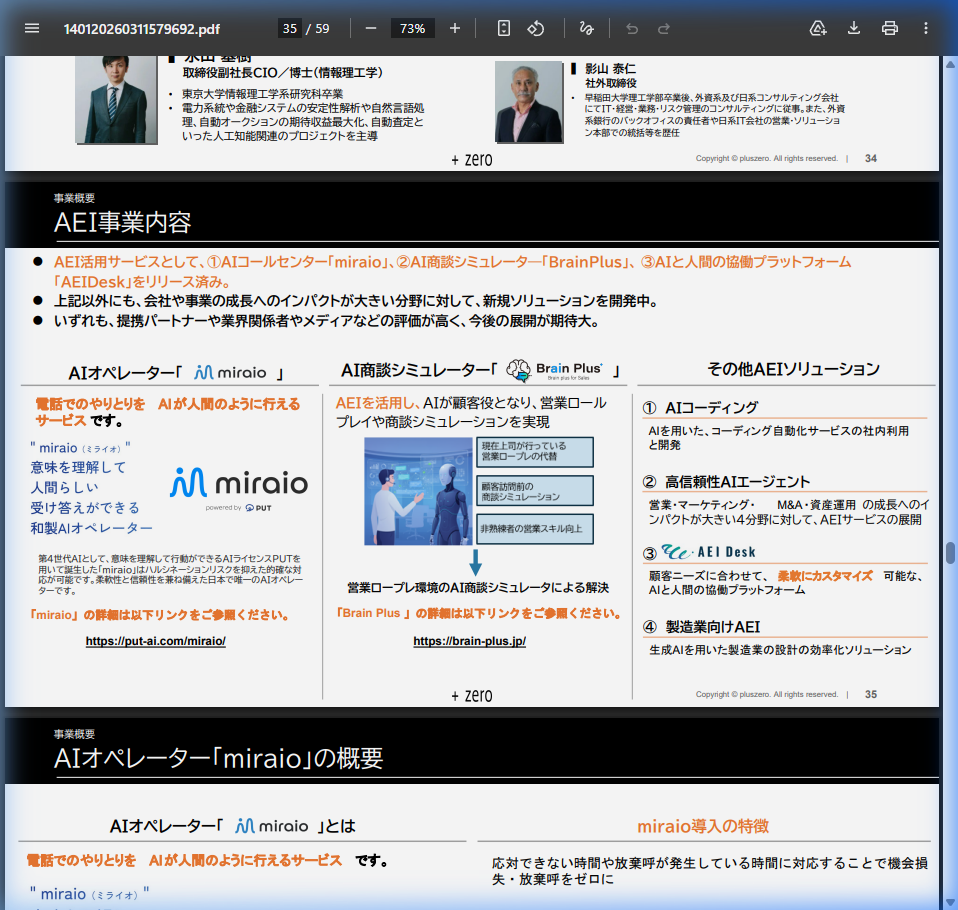This screenshot has height=910, width=958.
Task: Click the Add to Collections icon
Action: [x=818, y=28]
